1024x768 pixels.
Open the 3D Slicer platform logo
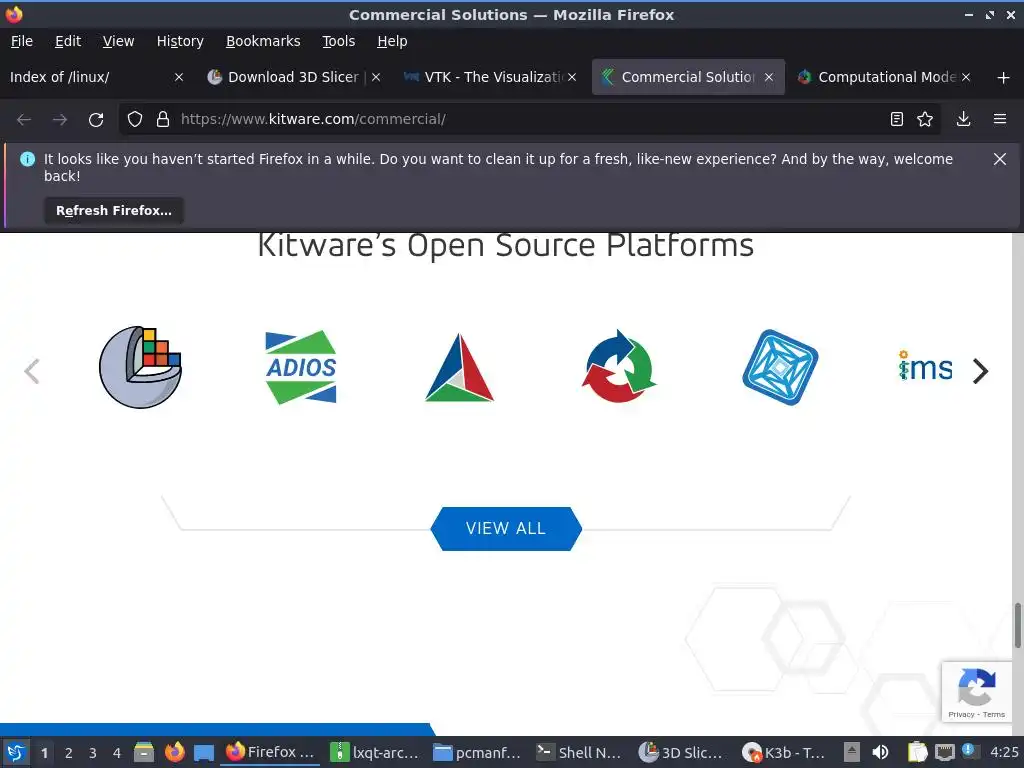point(140,368)
